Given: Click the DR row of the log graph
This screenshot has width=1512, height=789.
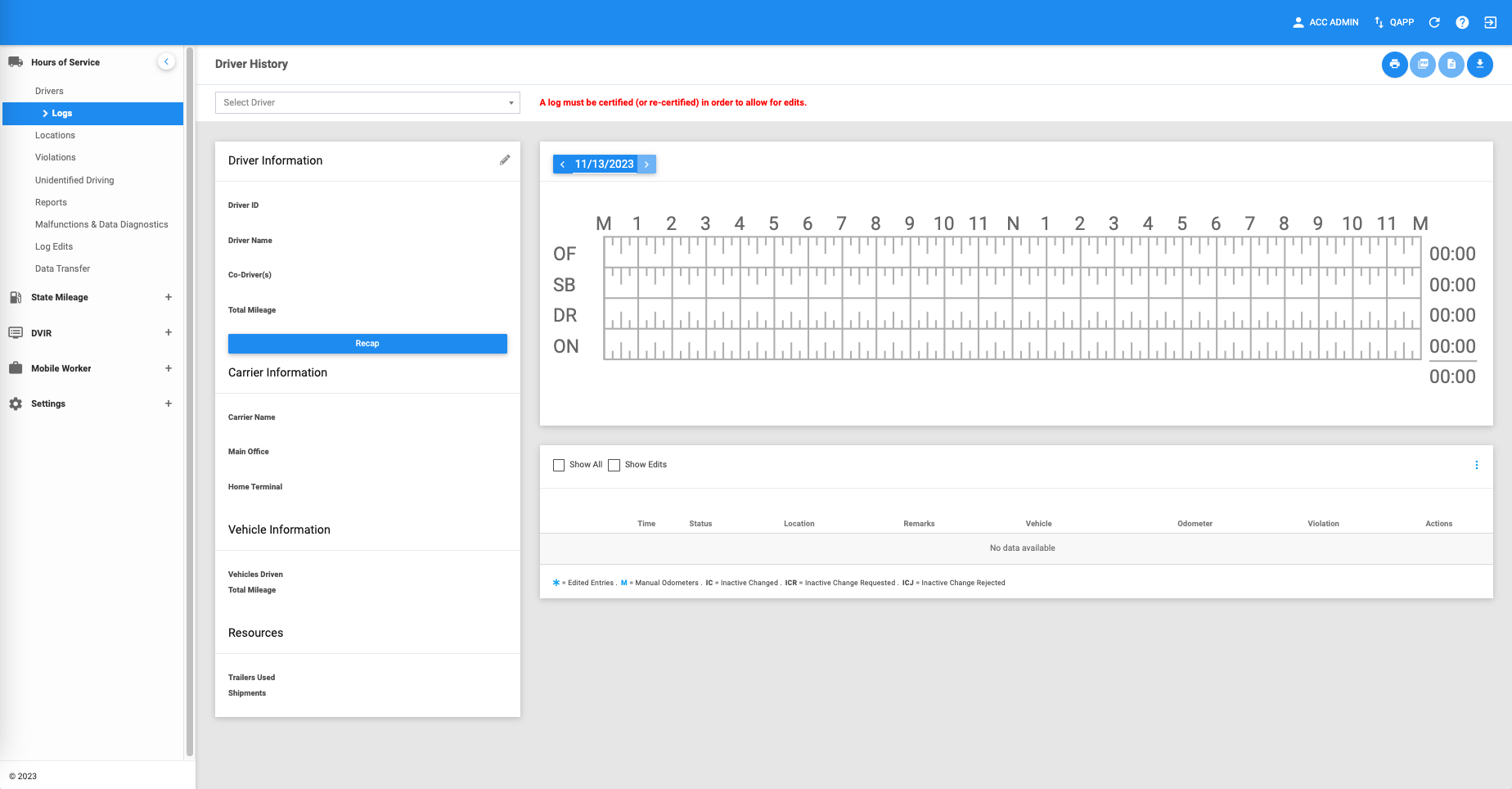Looking at the screenshot, I should click(1012, 313).
